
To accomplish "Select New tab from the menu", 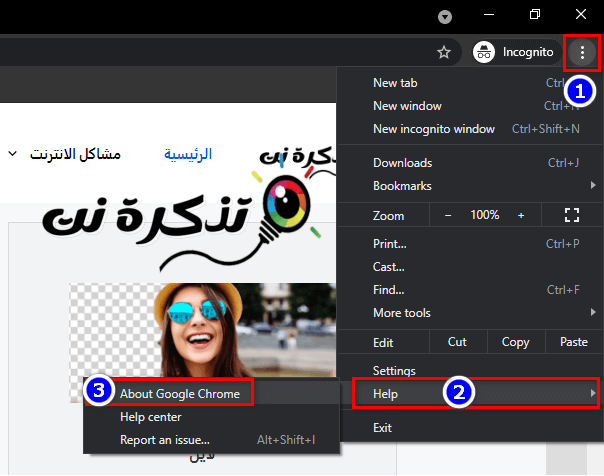I will tap(469, 83).
